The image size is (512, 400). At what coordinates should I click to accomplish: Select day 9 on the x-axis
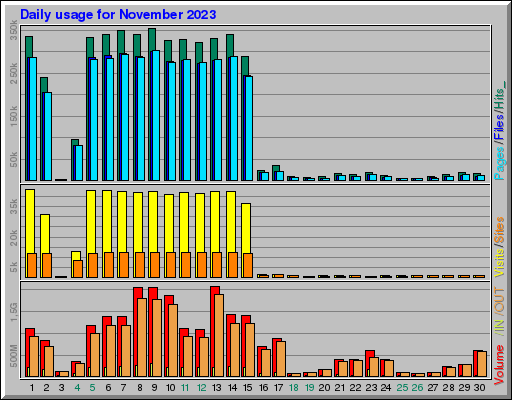tap(154, 388)
